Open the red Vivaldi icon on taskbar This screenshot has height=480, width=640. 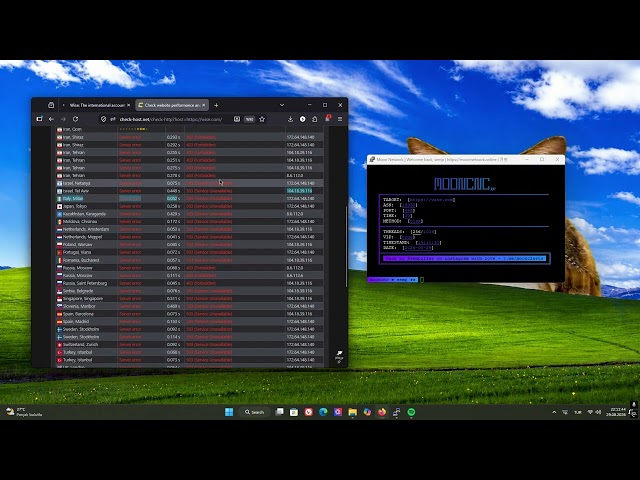tap(309, 412)
